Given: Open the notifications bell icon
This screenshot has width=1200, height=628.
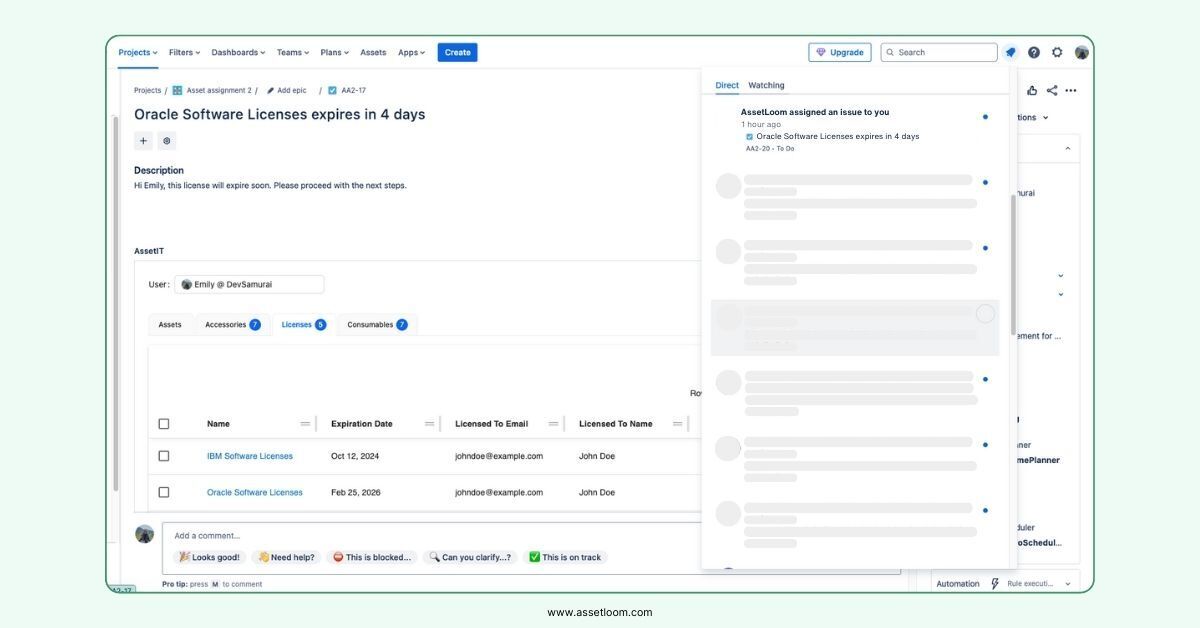Looking at the screenshot, I should (x=1010, y=52).
